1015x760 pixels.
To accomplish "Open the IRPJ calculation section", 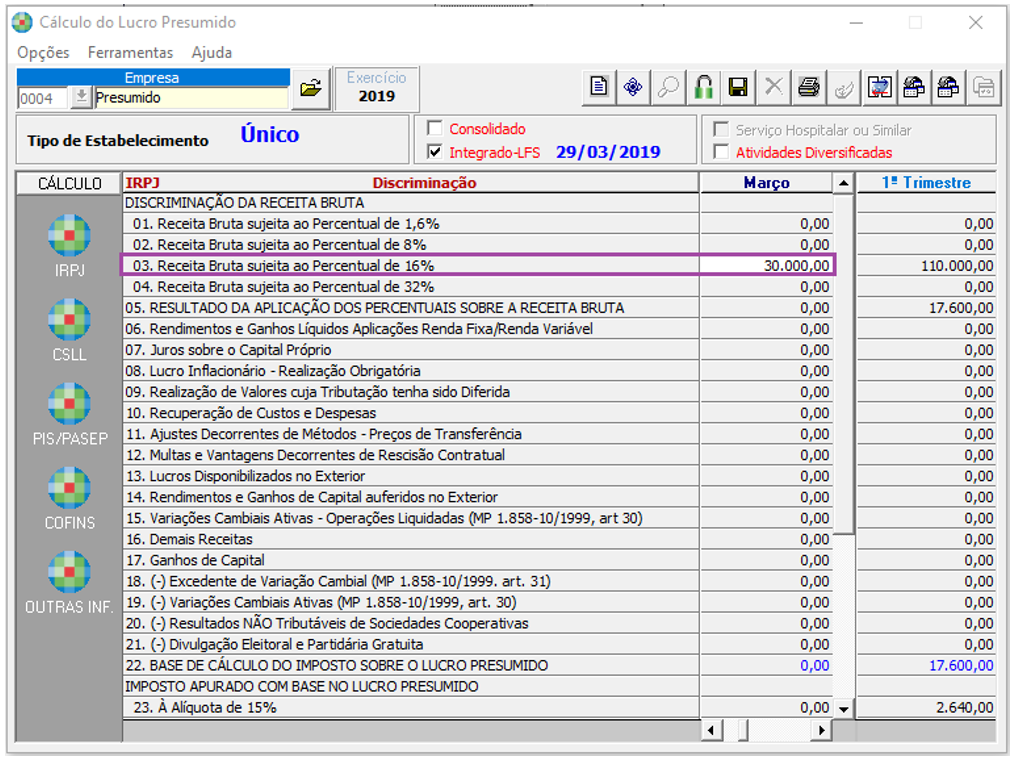I will pyautogui.click(x=69, y=247).
